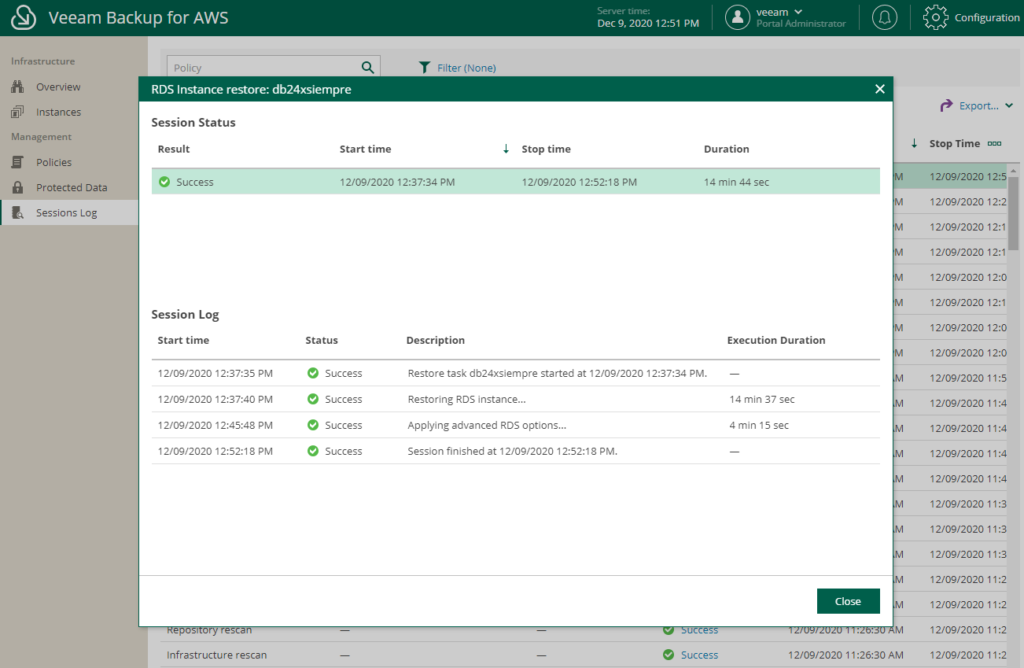The height and width of the screenshot is (668, 1024).
Task: Click 'Applying advanced RDS options...' log entry
Action: tap(487, 425)
